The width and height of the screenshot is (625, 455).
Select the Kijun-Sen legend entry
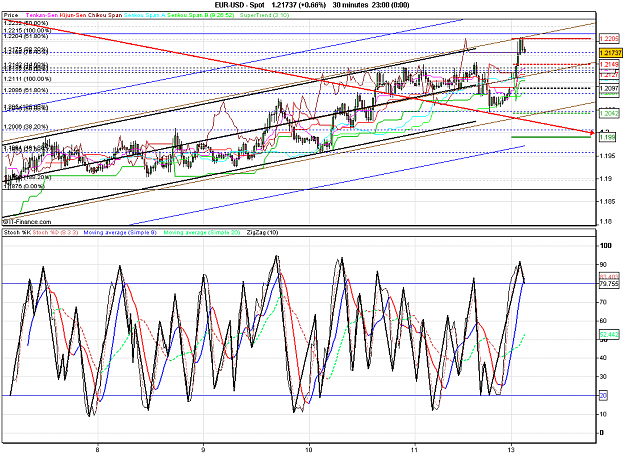(x=73, y=15)
